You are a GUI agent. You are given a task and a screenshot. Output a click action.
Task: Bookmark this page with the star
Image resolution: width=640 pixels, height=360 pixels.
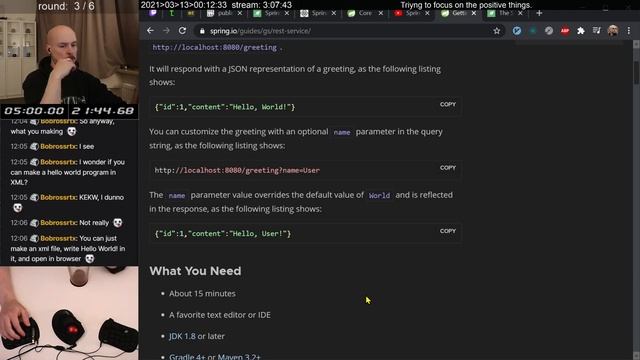coord(496,31)
